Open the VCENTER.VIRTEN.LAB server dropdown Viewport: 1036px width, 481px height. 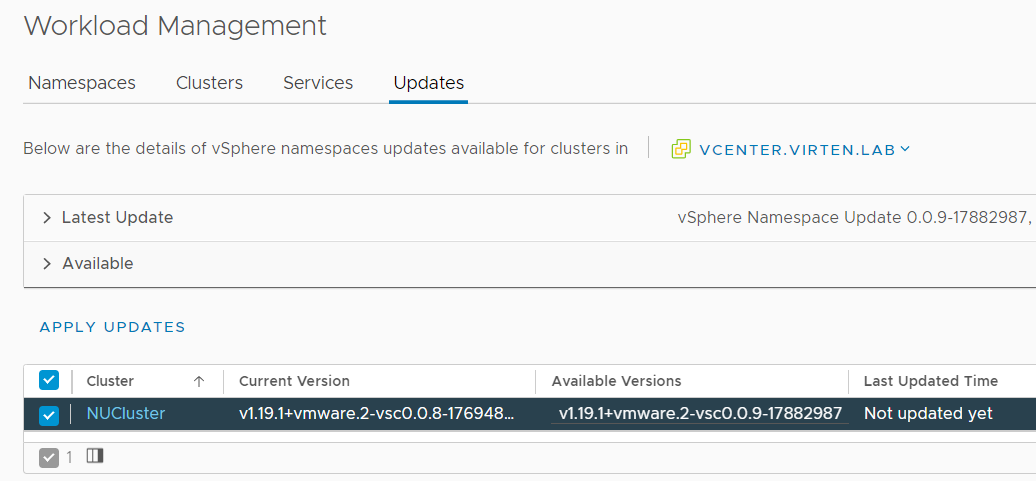click(x=797, y=150)
